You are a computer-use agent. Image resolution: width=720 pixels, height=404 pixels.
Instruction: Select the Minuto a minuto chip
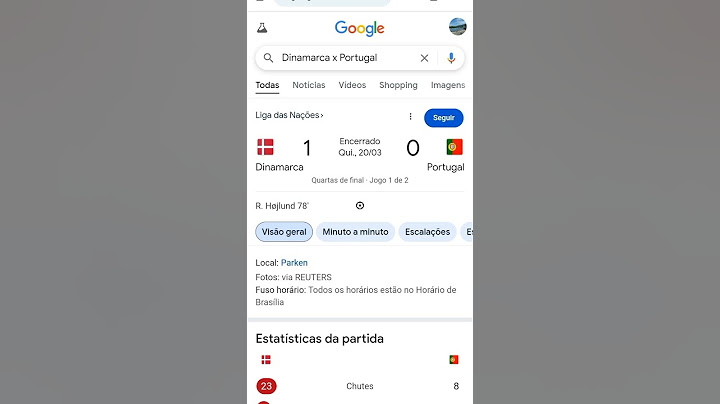point(355,232)
